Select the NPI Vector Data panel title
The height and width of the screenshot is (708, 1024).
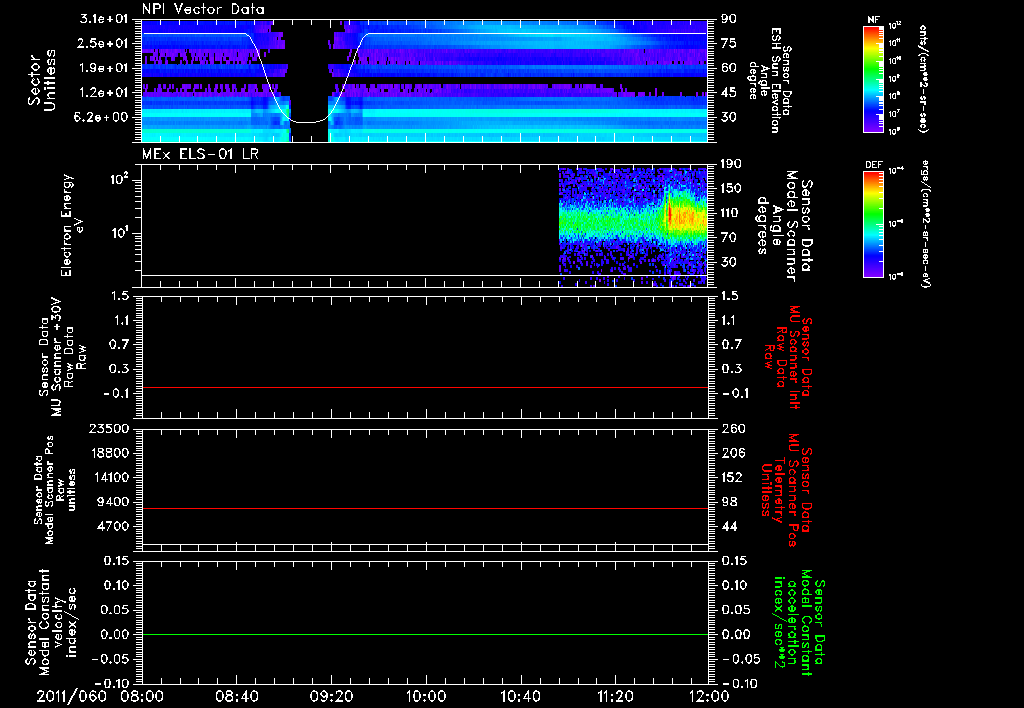pyautogui.click(x=203, y=9)
